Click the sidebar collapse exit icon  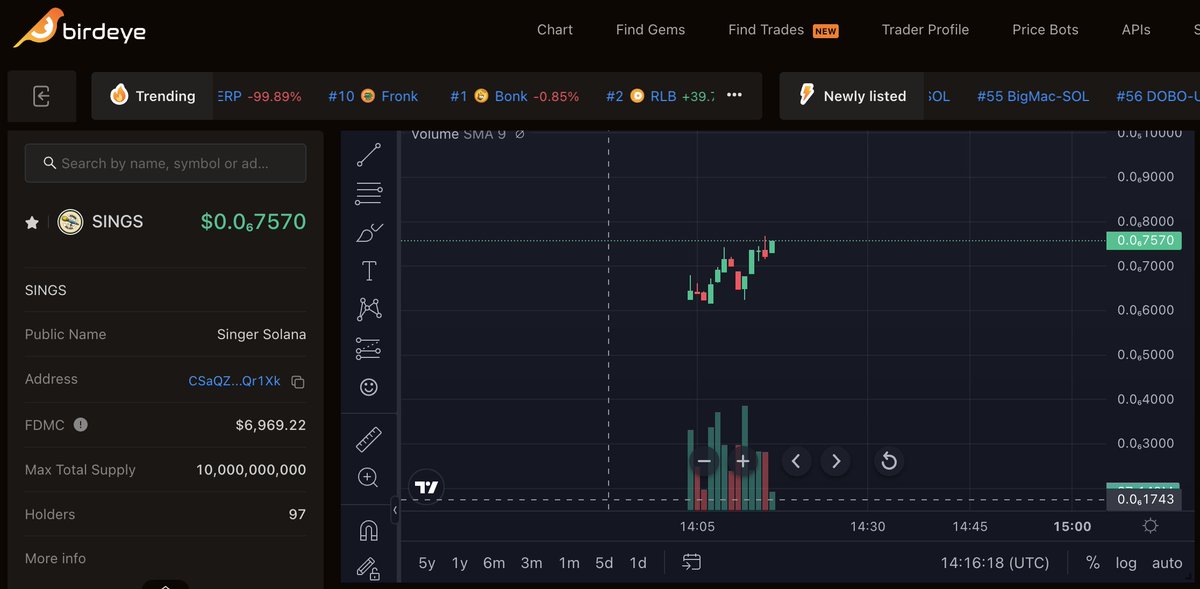coord(41,96)
